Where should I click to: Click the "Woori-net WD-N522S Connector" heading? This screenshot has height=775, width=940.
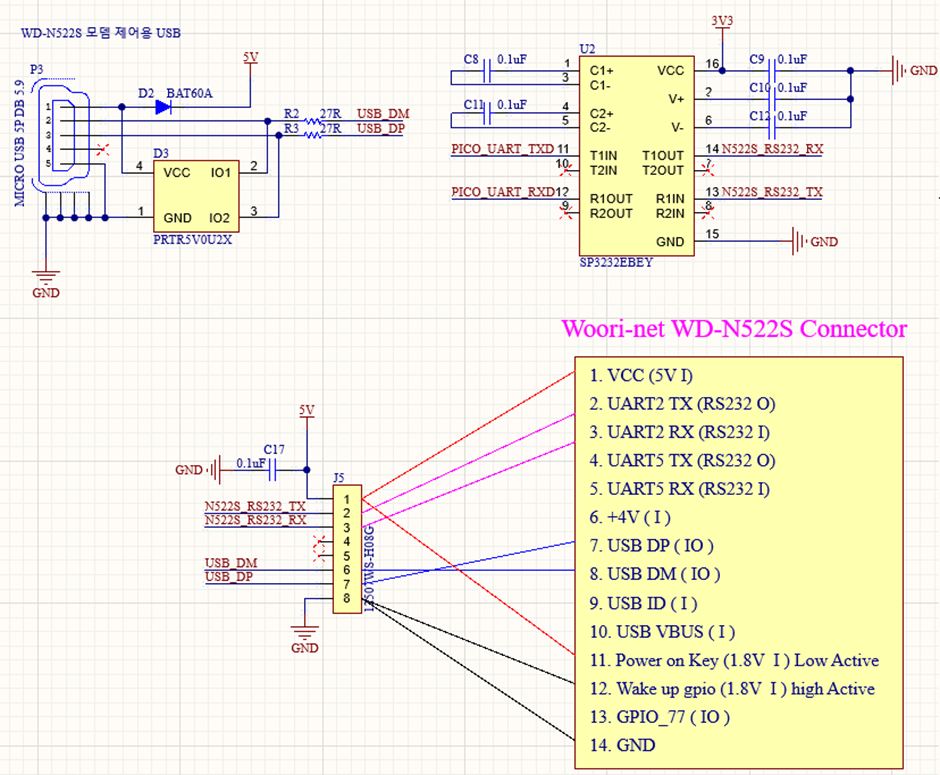pos(734,328)
